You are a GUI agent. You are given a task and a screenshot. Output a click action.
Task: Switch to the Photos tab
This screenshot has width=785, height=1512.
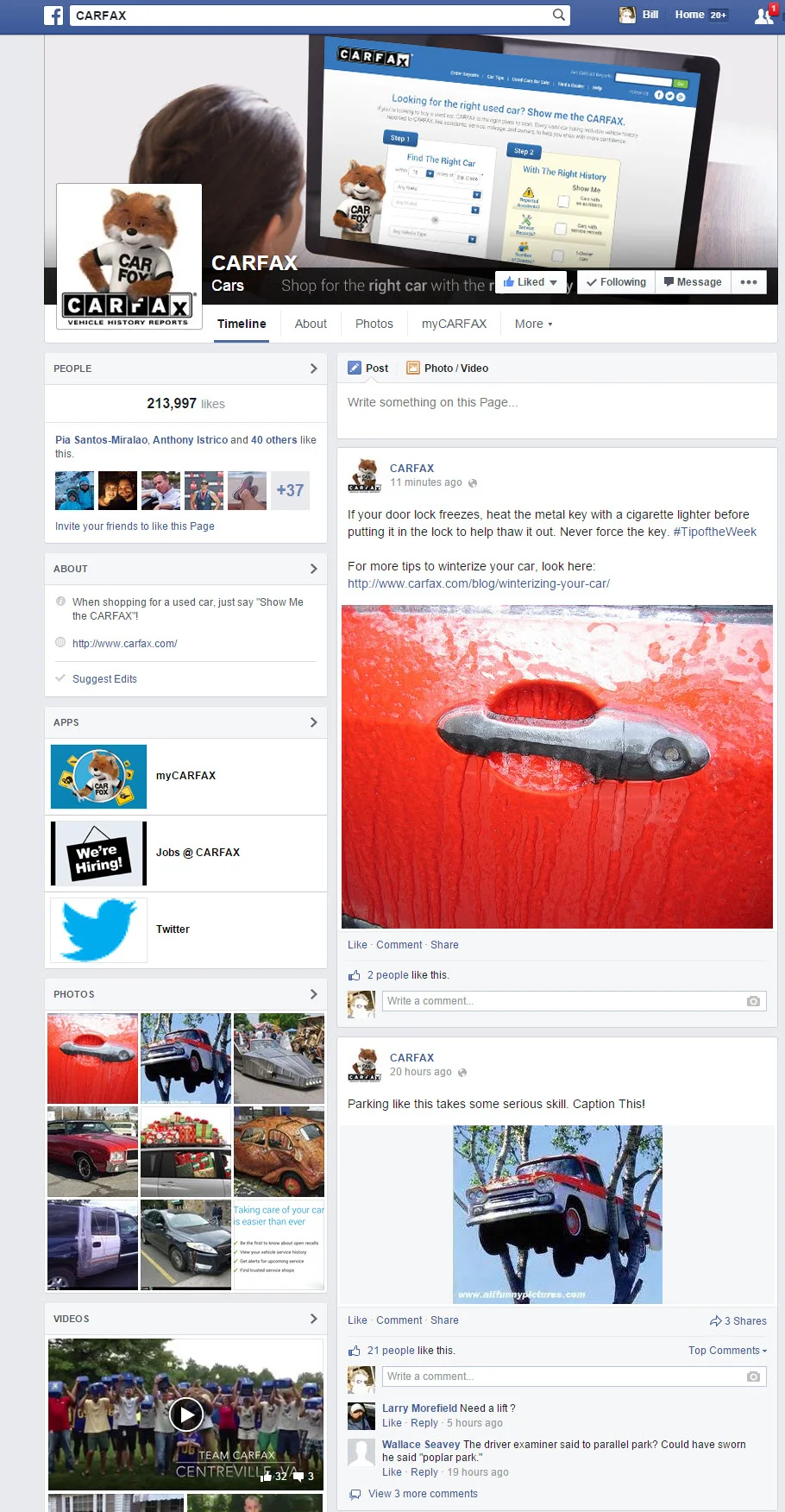pos(374,324)
